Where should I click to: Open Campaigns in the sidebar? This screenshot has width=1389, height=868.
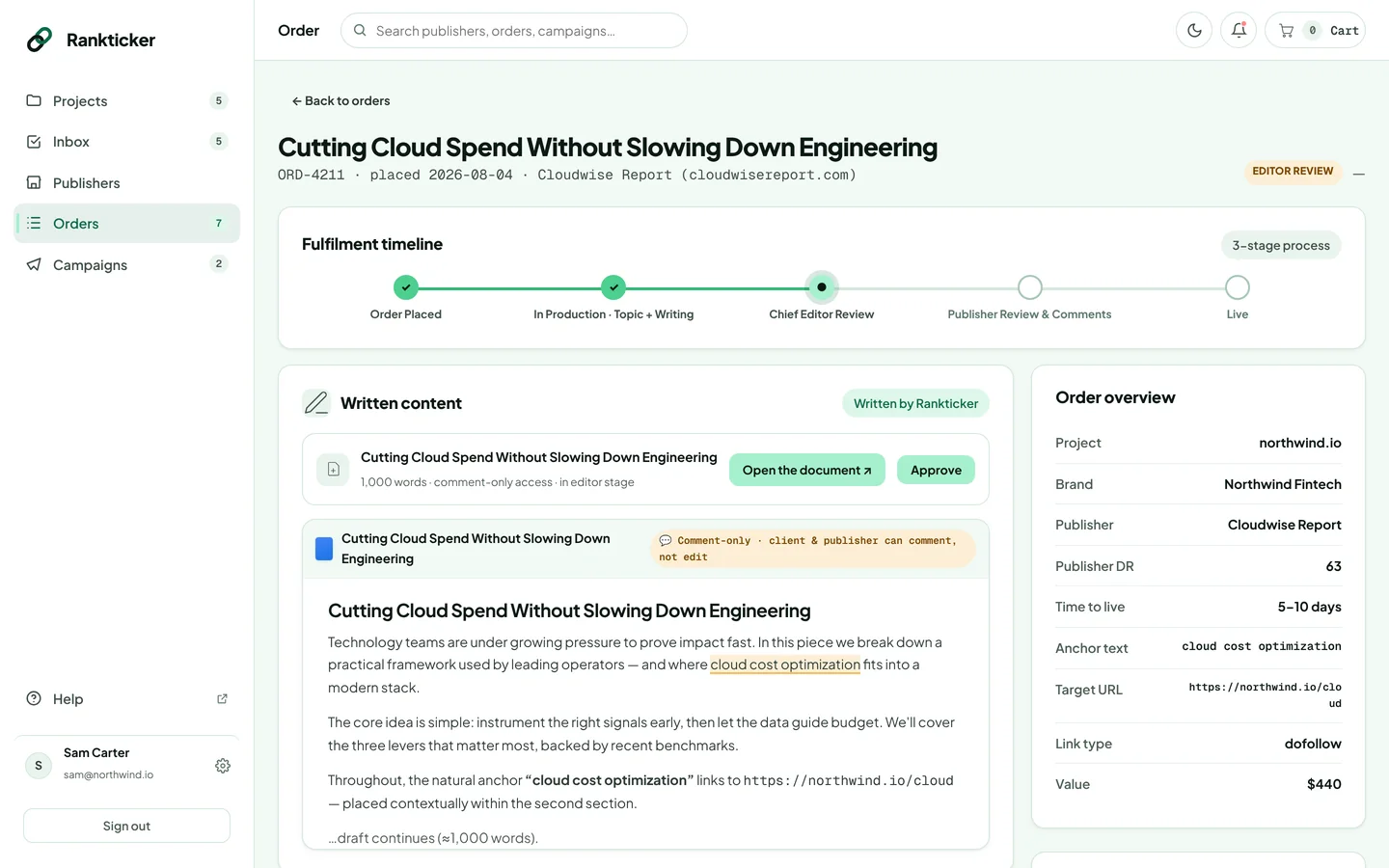(126, 265)
